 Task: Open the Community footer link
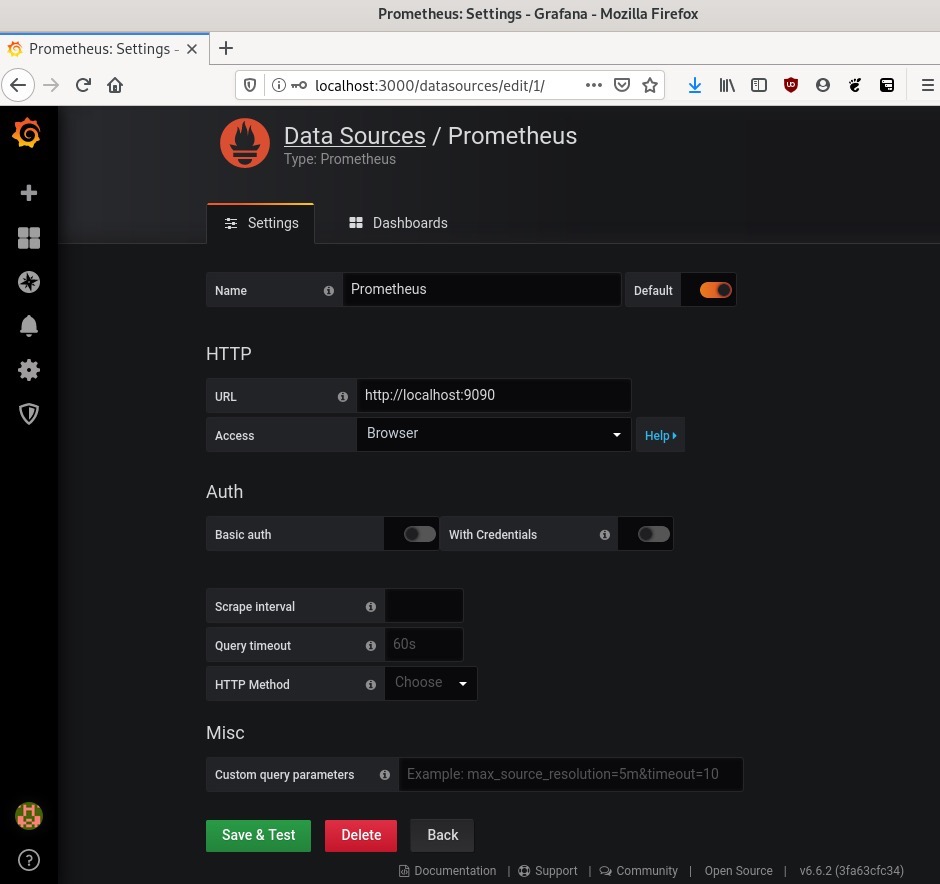click(x=638, y=871)
